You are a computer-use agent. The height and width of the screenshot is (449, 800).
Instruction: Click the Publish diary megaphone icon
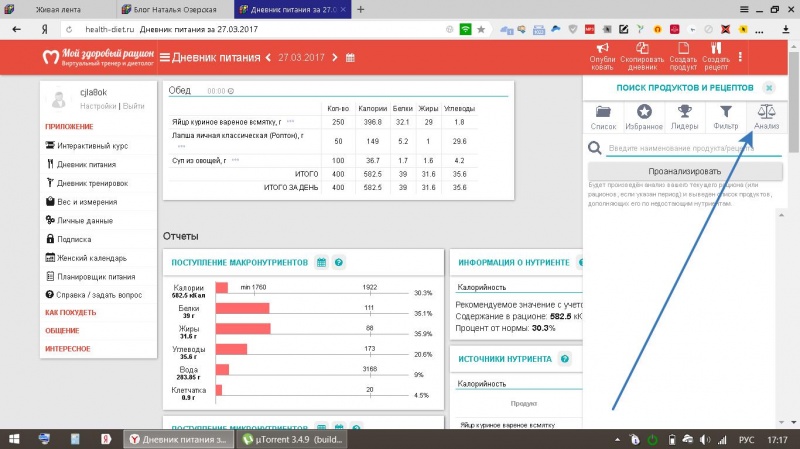(603, 48)
